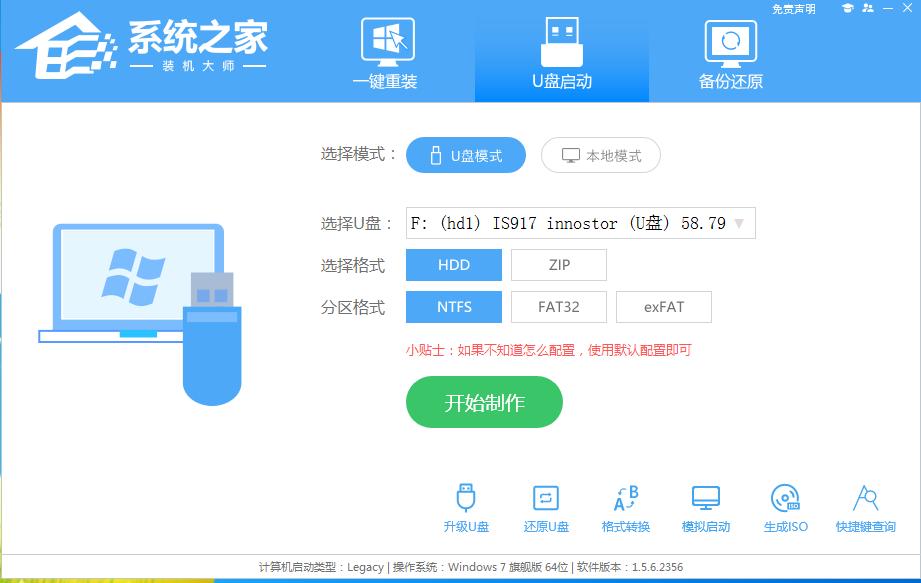Open the USB drive selection dropdown

click(737, 223)
